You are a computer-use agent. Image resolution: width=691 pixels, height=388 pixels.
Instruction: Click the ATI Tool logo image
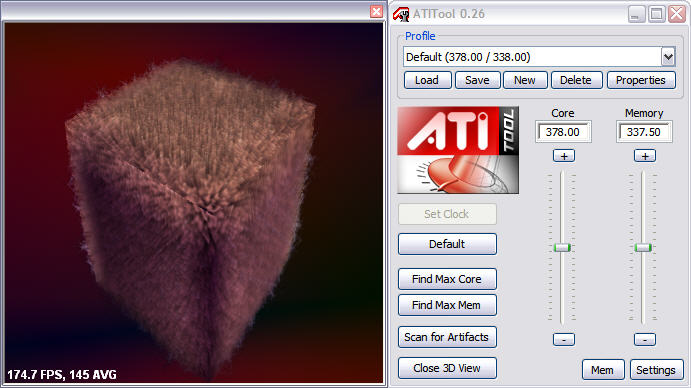click(458, 150)
